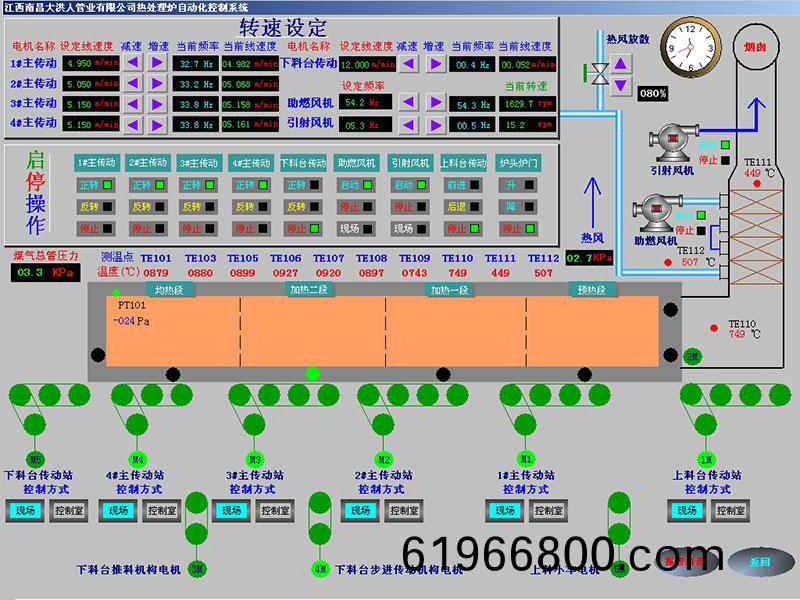Set 下料台传动站 control mode to 控制室
Viewport: 800px width, 600px height.
[68, 510]
